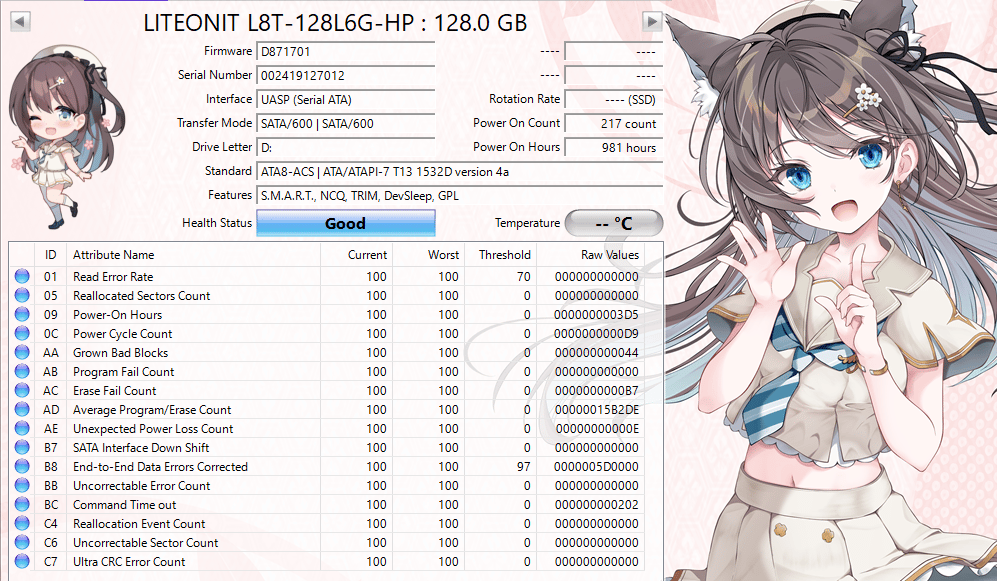Click threshold value 70
Screen dimensions: 997x581
pyautogui.click(x=523, y=277)
